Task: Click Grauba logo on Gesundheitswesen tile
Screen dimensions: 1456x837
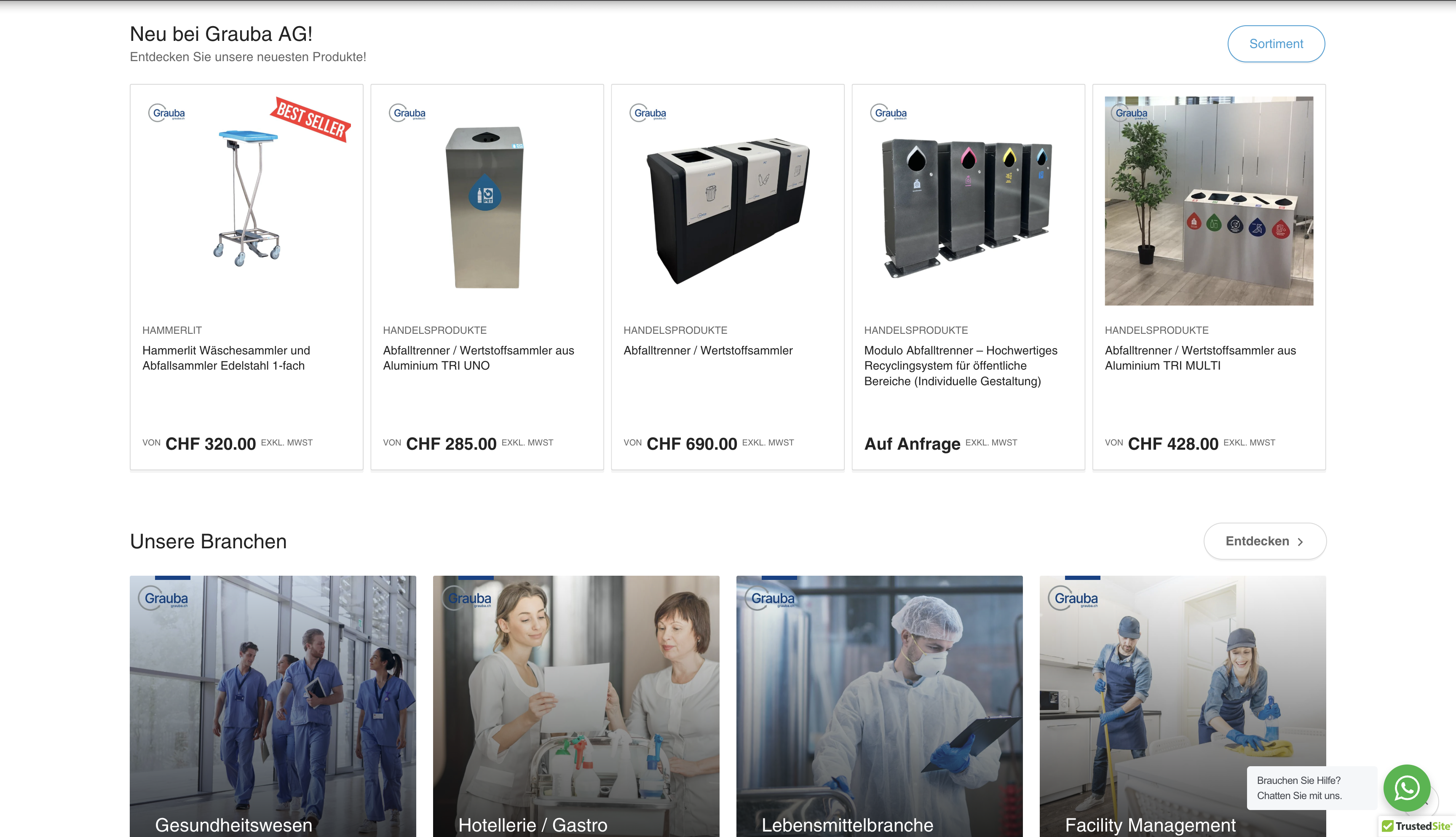Action: click(164, 598)
